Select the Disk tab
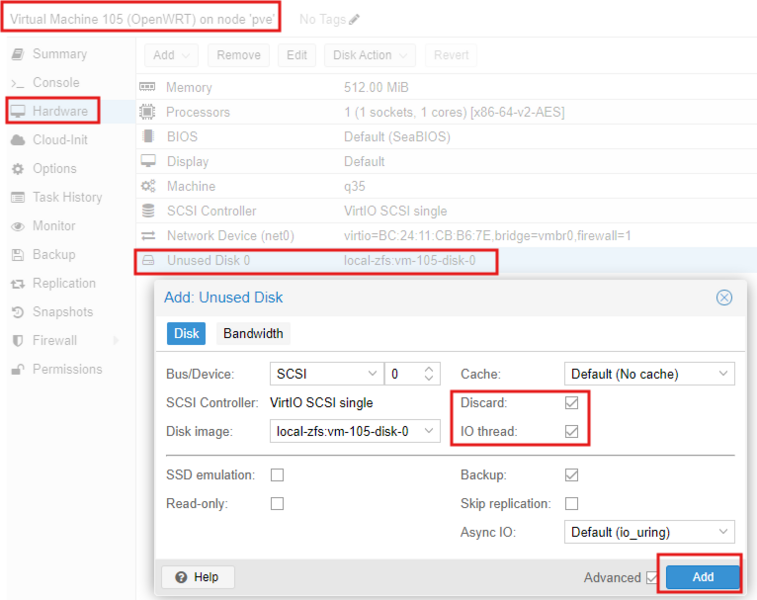Viewport: 757px width, 600px height. 186,334
